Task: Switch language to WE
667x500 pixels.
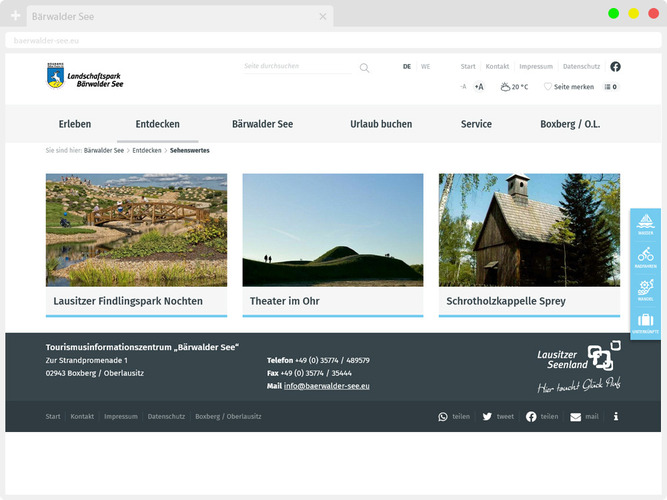Action: click(425, 67)
